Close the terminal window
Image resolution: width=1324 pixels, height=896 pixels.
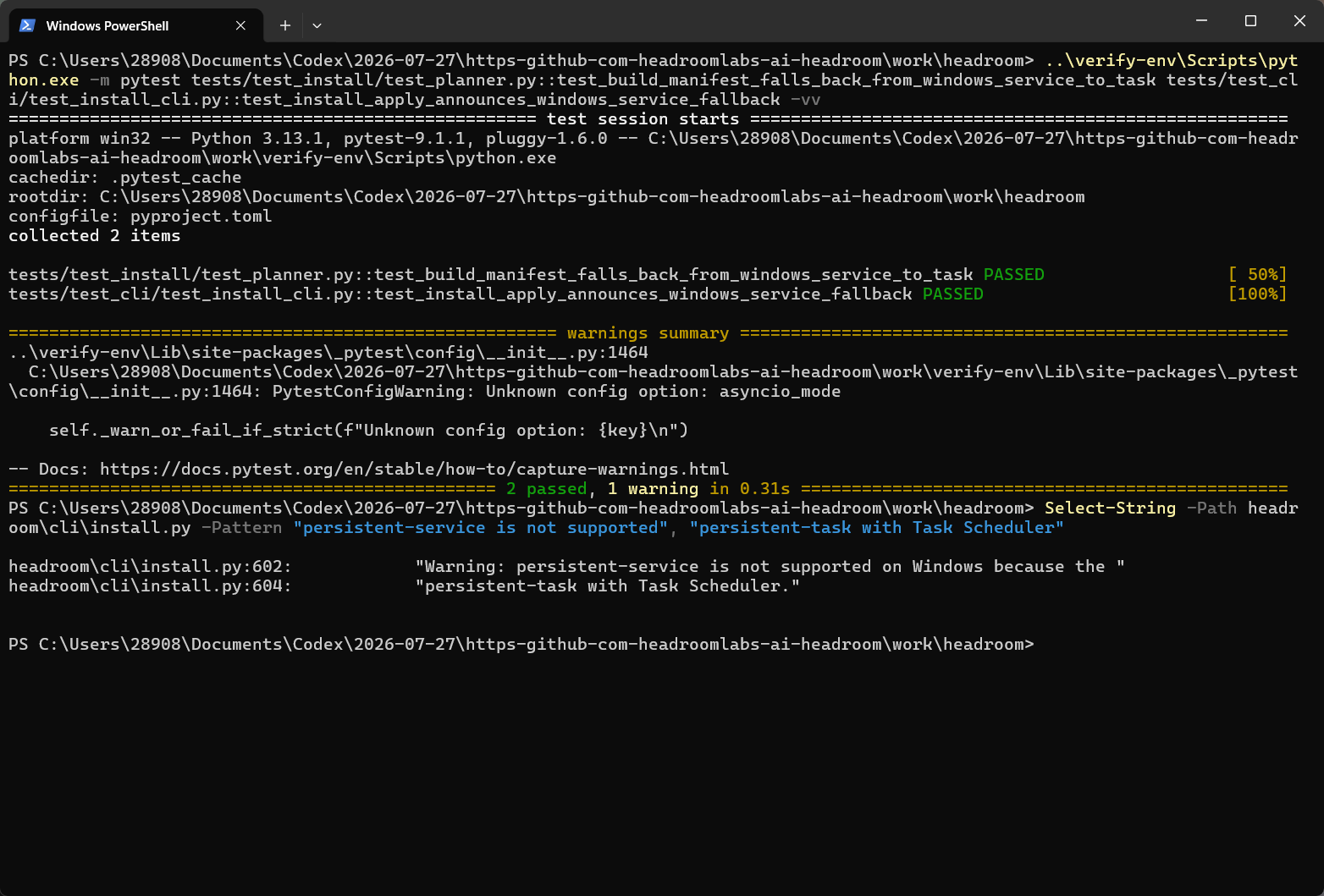tap(1299, 20)
